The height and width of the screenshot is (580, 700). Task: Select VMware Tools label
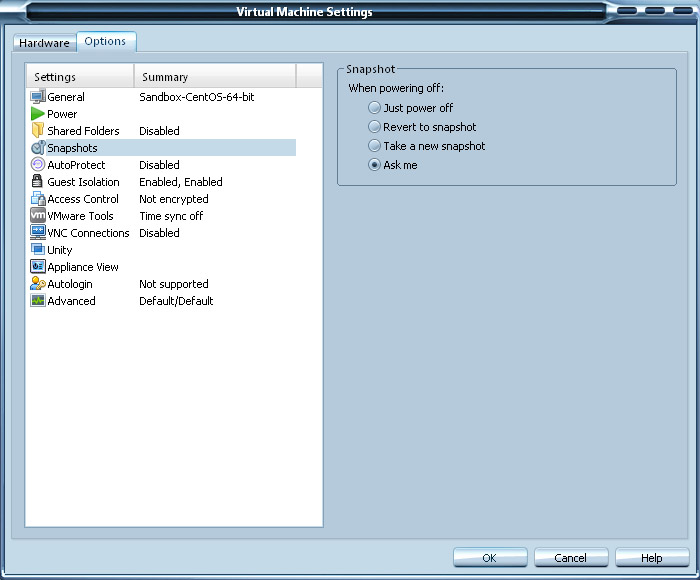point(80,216)
